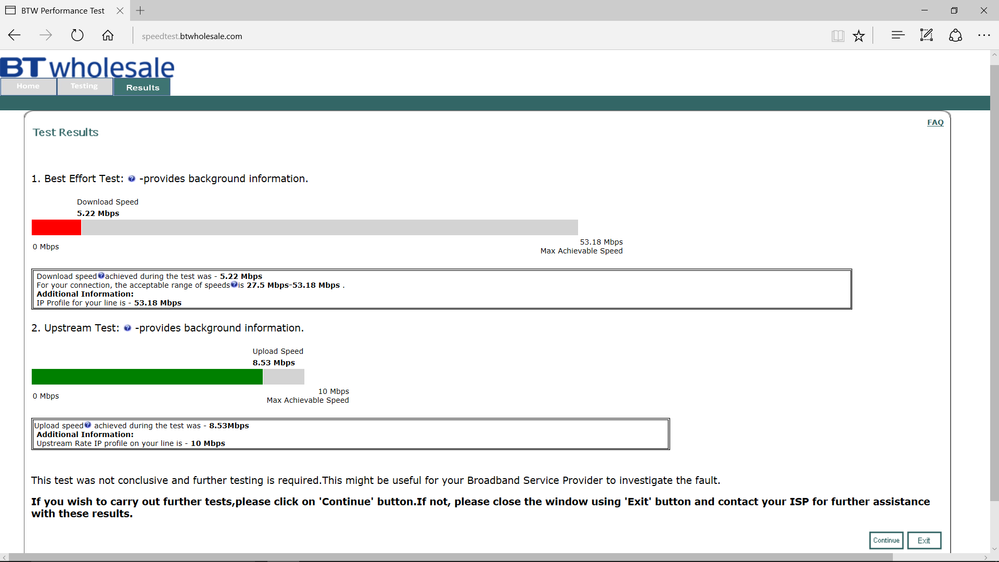Open the FAQ link

coord(935,122)
